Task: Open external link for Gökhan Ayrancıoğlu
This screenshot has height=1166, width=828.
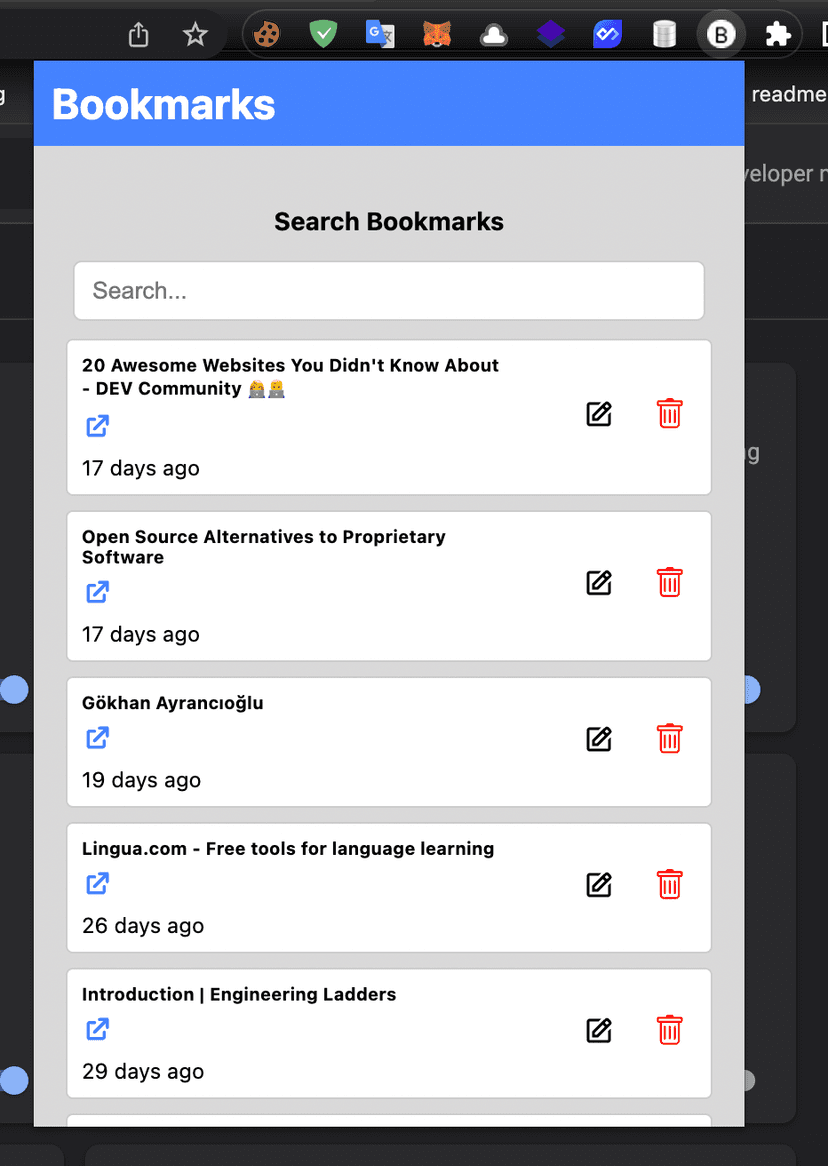Action: tap(97, 738)
